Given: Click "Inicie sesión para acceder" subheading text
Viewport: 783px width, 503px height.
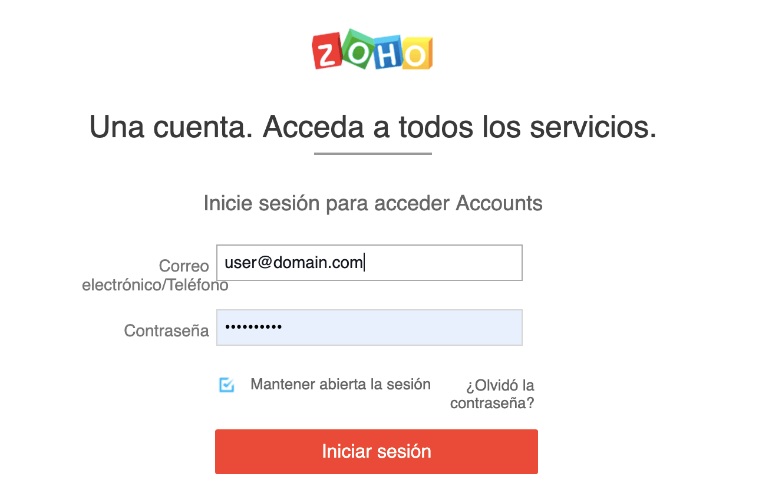Looking at the screenshot, I should 326,203.
